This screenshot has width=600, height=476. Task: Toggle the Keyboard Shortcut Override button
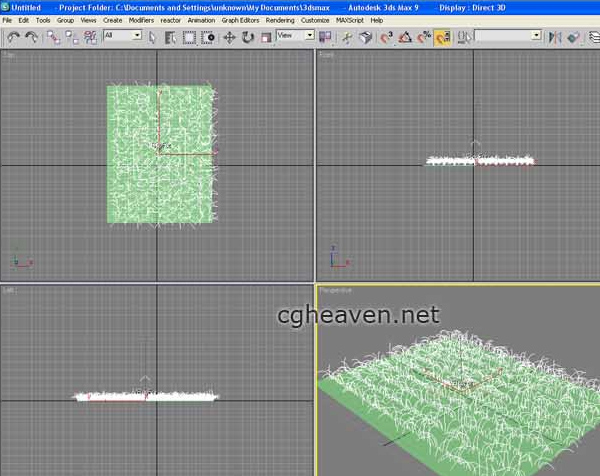(366, 37)
